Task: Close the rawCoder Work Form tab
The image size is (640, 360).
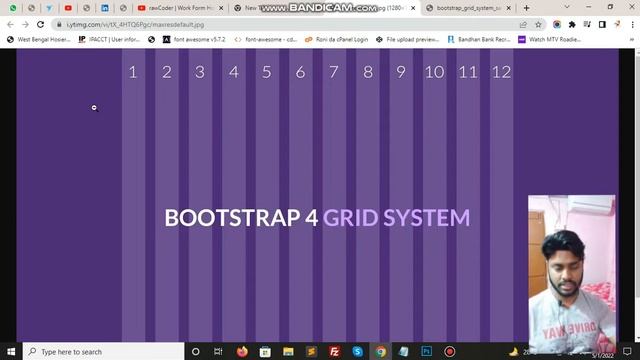Action: tap(221, 8)
